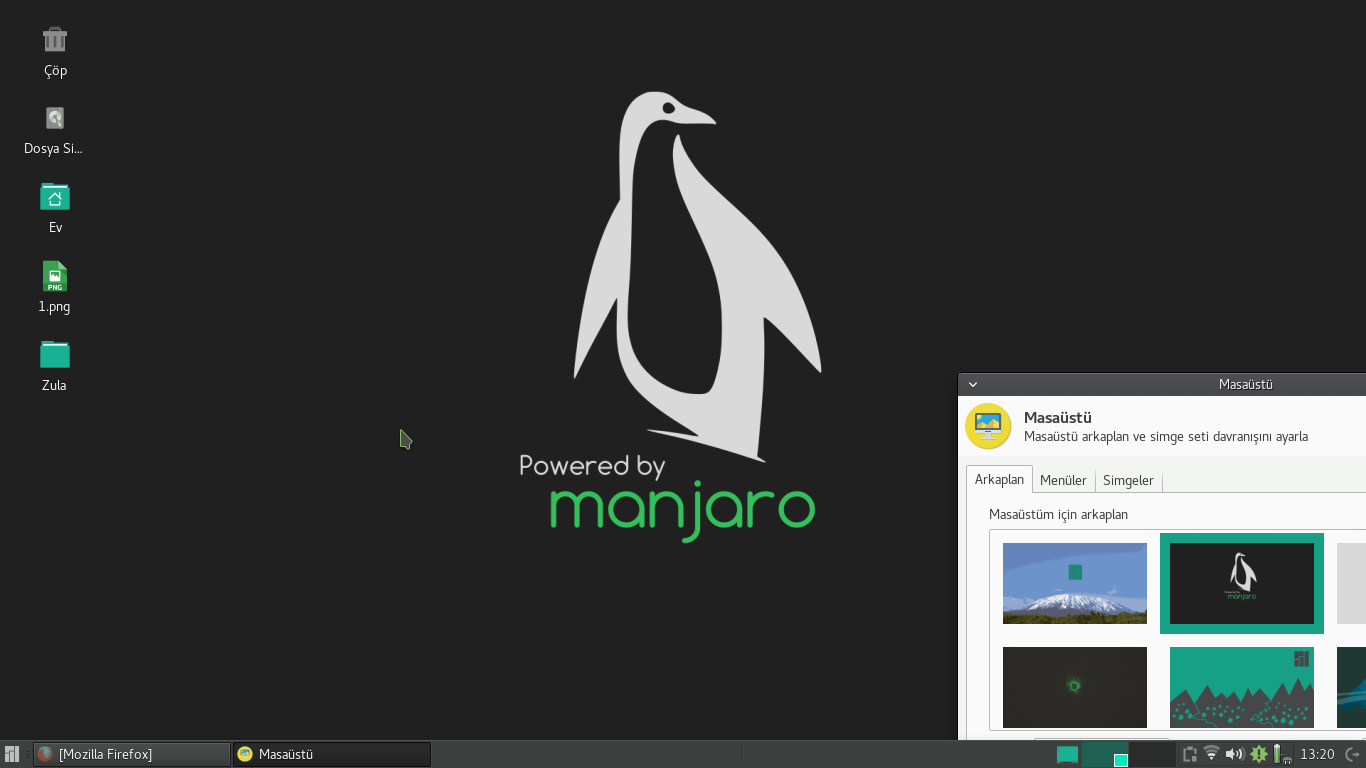This screenshot has width=1366, height=768.
Task: Choose the snowy mountain wallpaper thumbnail
Action: 1075,583
